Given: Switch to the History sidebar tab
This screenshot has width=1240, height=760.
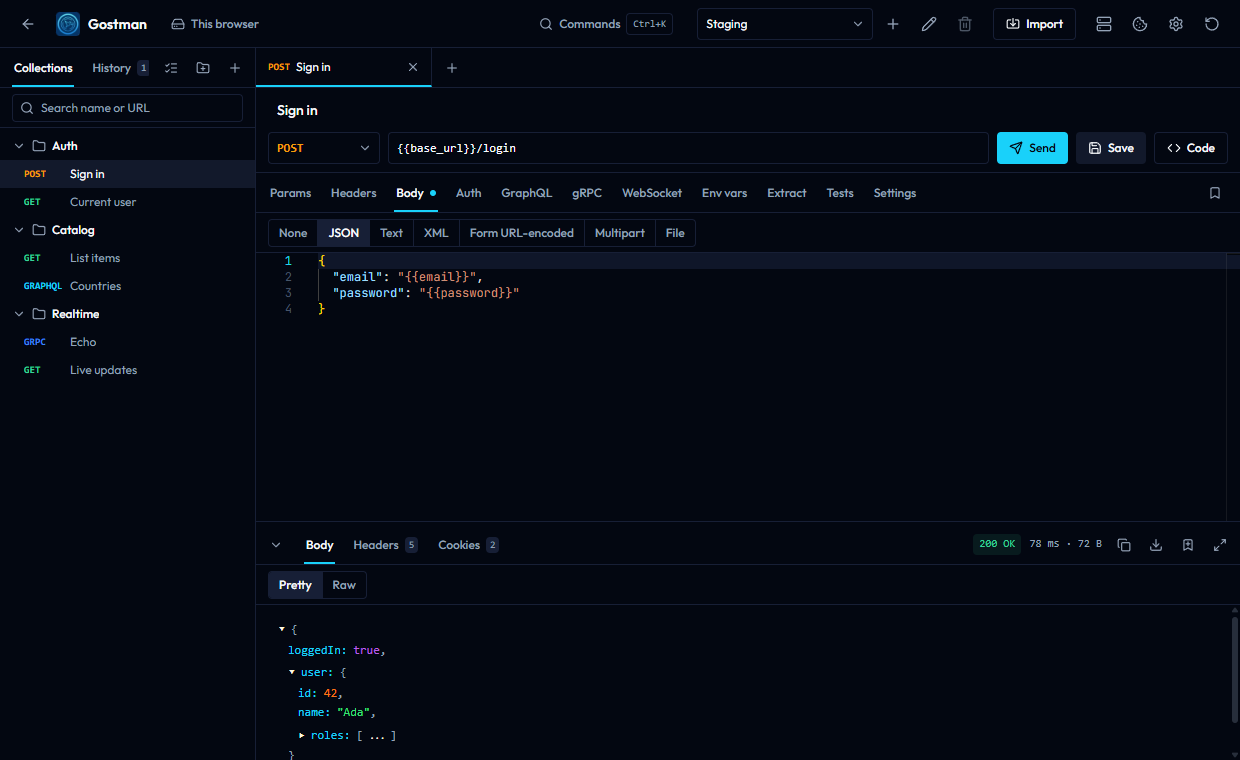Looking at the screenshot, I should 120,68.
